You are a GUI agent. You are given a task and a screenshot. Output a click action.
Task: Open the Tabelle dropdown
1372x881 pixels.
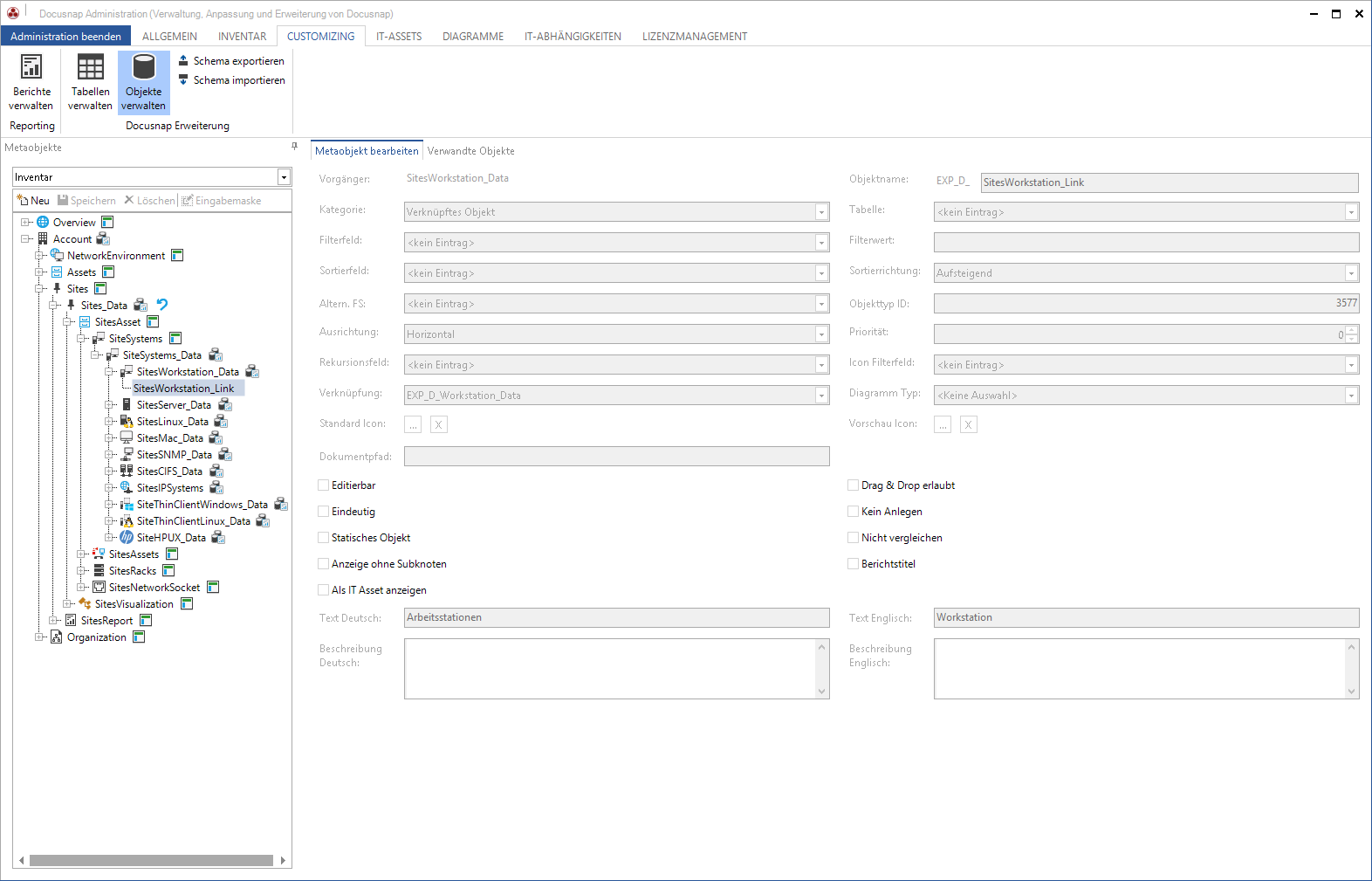pyautogui.click(x=1351, y=212)
